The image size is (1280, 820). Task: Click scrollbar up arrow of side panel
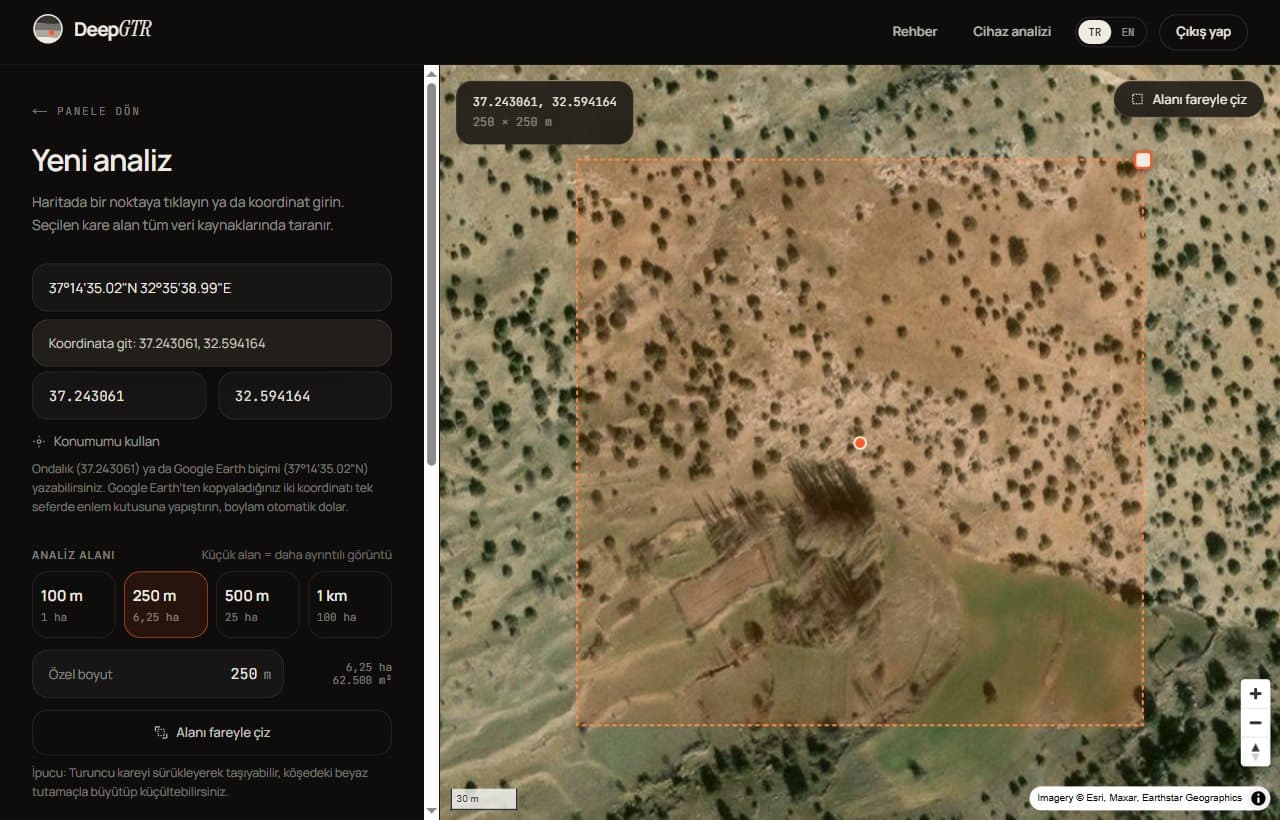point(432,73)
